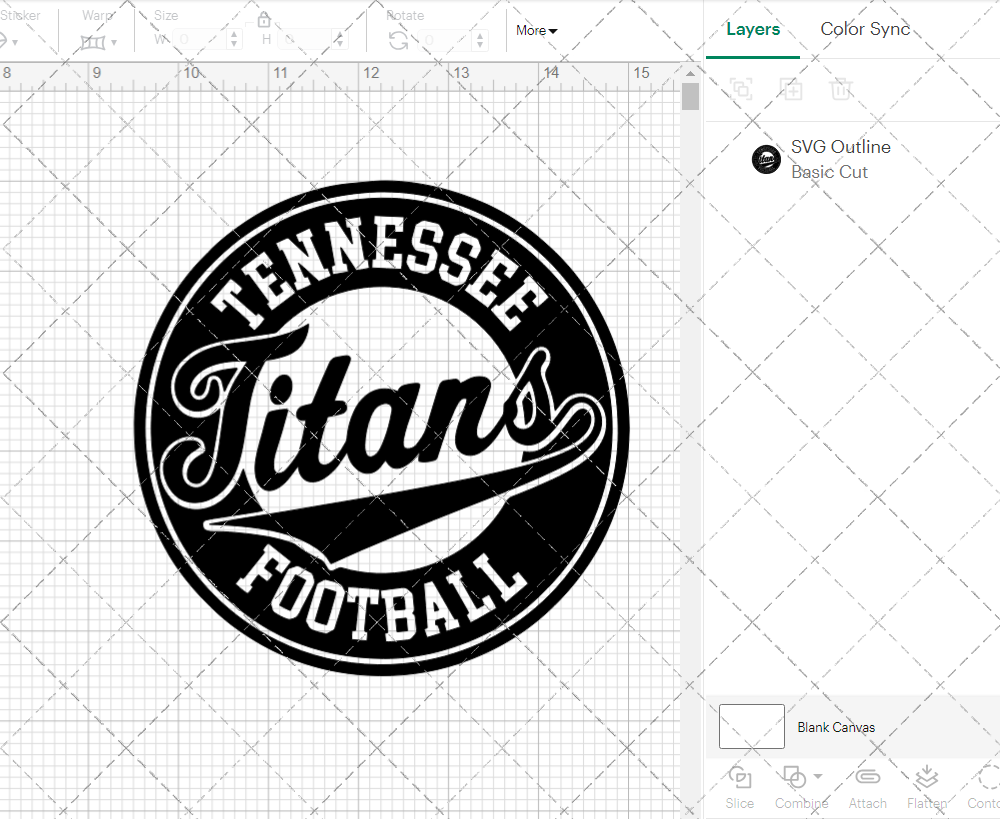Toggle the aspect ratio lock for Size
Image resolution: width=1000 pixels, height=819 pixels.
263,19
